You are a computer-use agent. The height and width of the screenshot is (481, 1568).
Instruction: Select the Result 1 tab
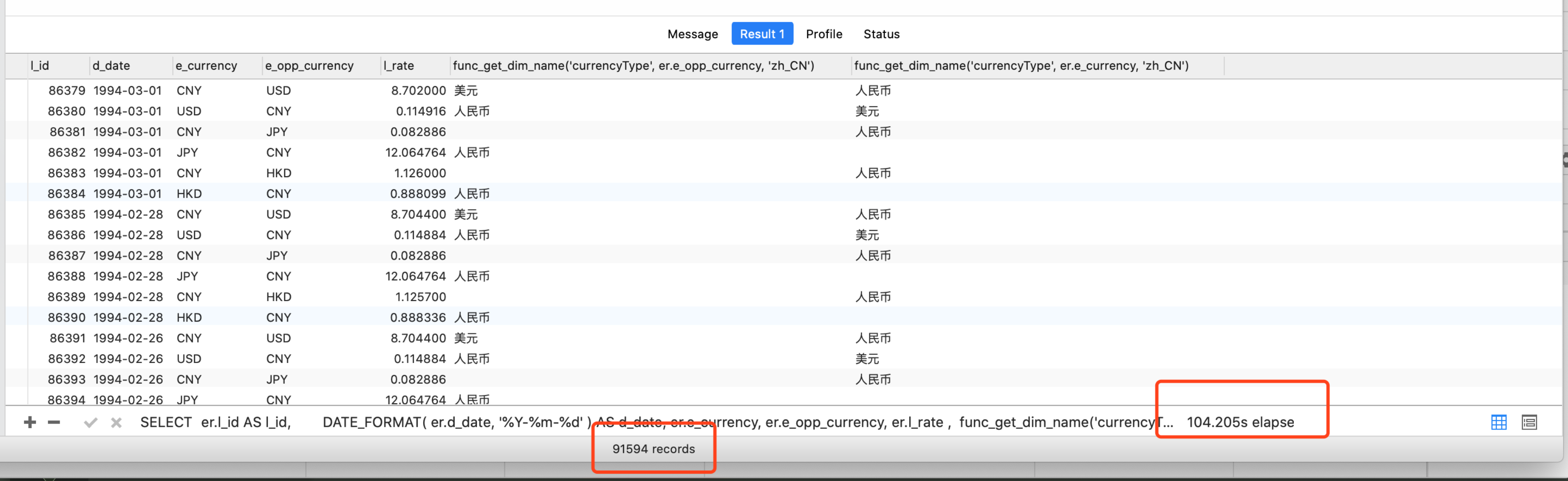(762, 34)
